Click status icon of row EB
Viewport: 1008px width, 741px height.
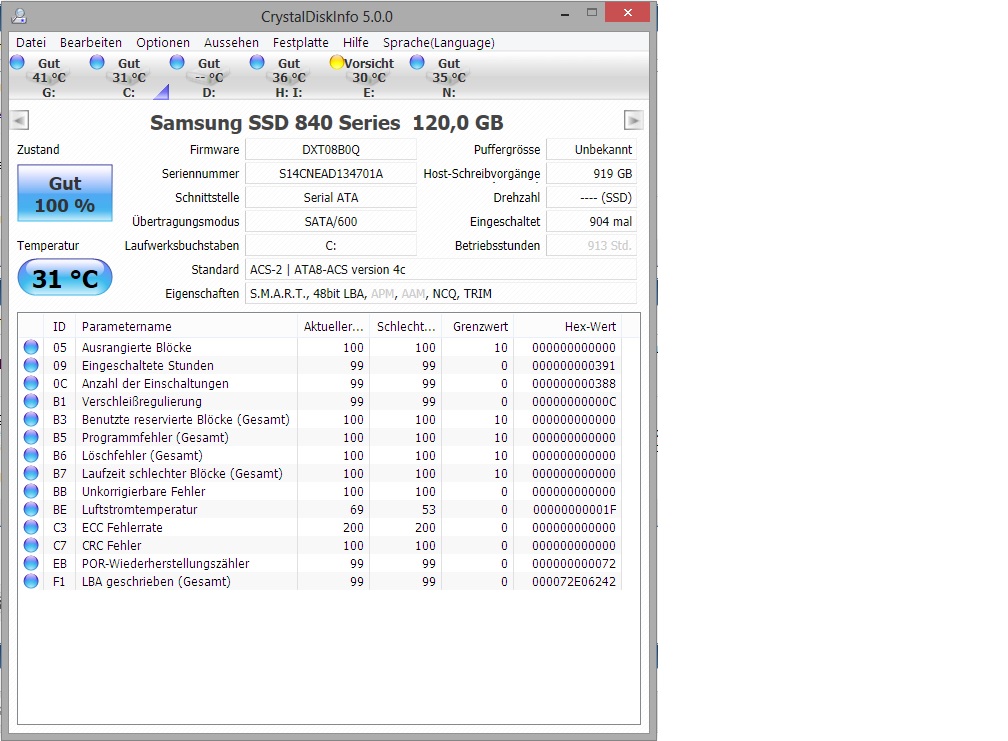31,563
